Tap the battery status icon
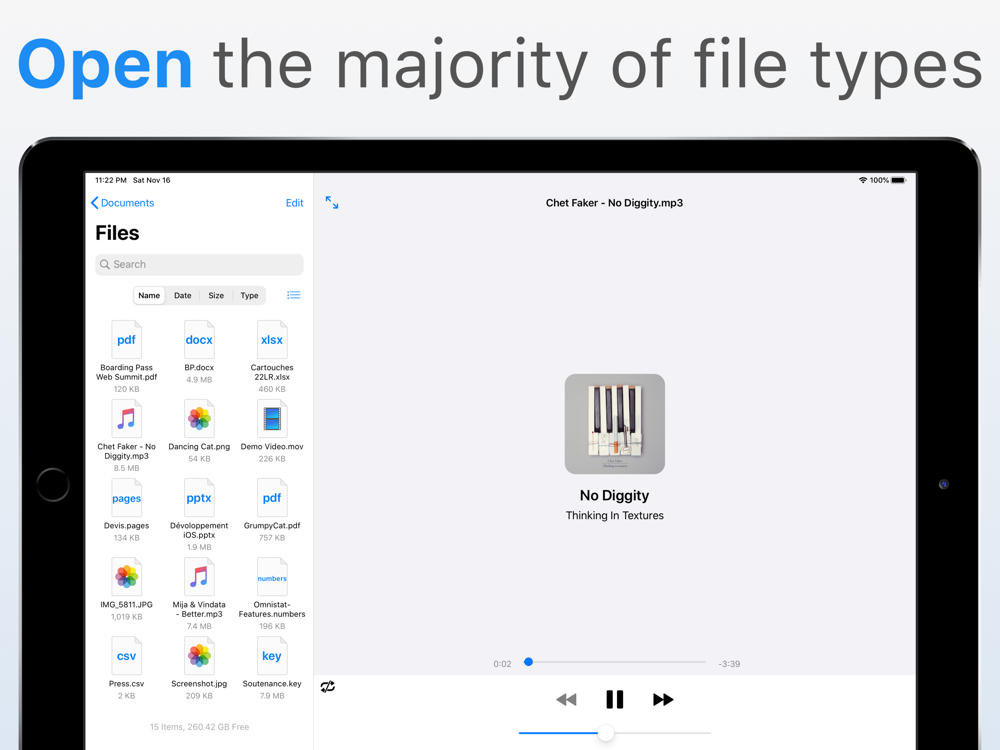 [899, 180]
